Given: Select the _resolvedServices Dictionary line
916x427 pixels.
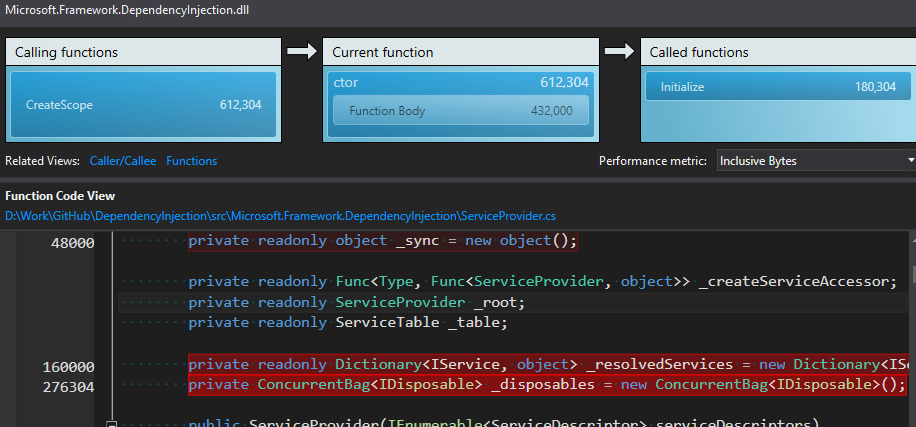Looking at the screenshot, I should [x=549, y=364].
